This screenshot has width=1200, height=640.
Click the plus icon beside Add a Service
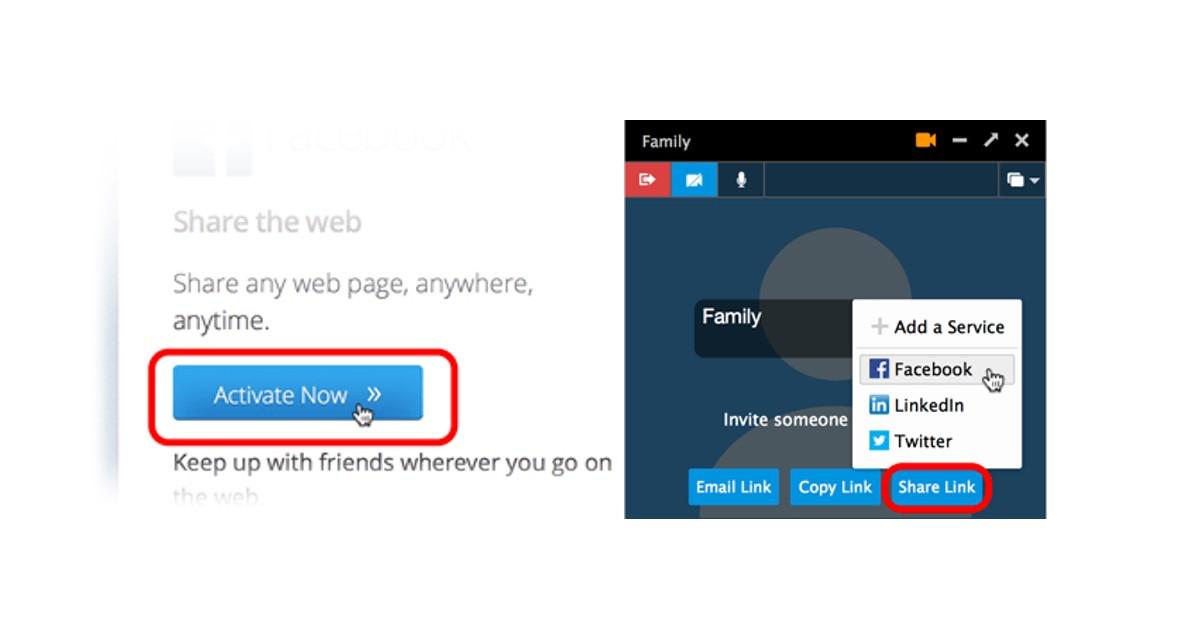(879, 326)
